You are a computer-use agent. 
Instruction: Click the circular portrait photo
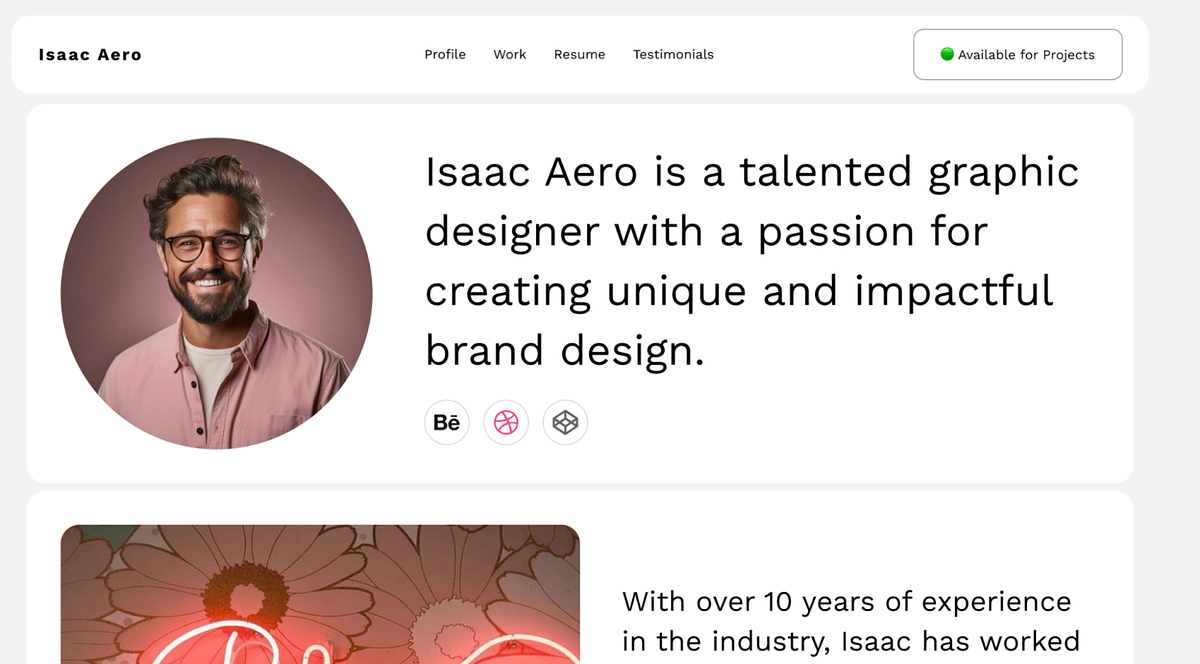tap(216, 293)
